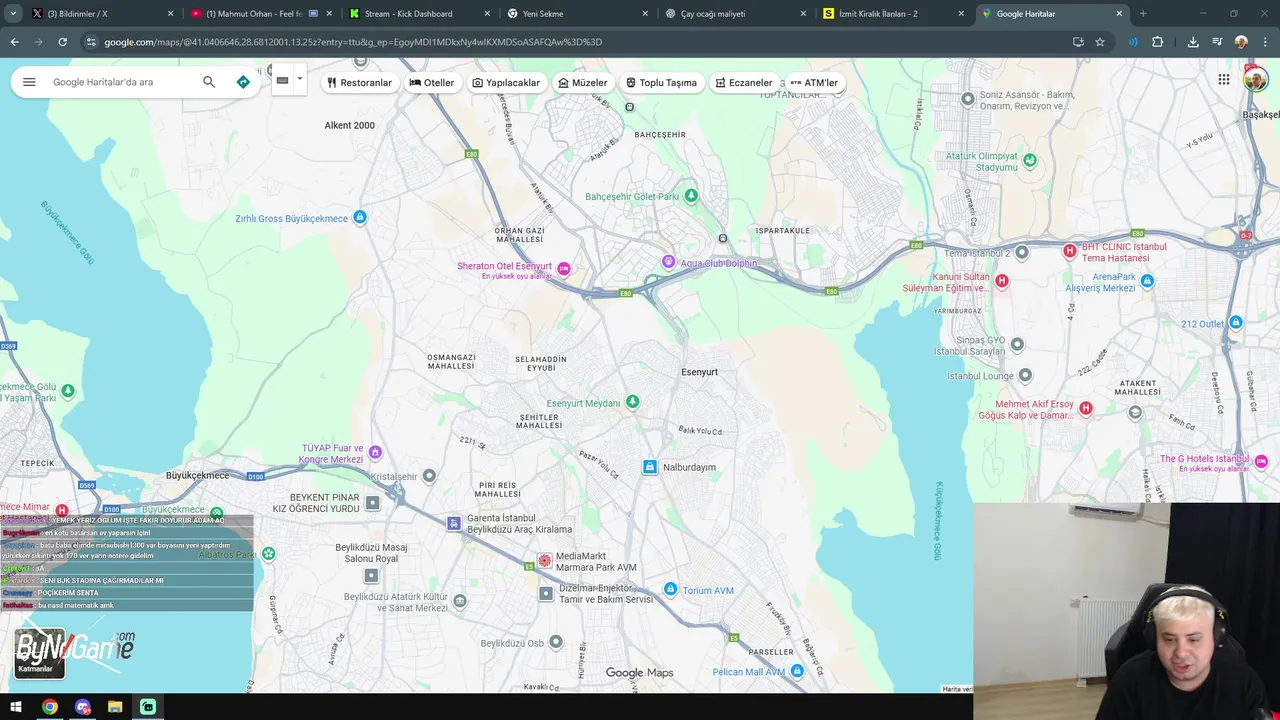Open The G Hotels İstanbul marker
The image size is (1280, 720).
(x=1262, y=462)
